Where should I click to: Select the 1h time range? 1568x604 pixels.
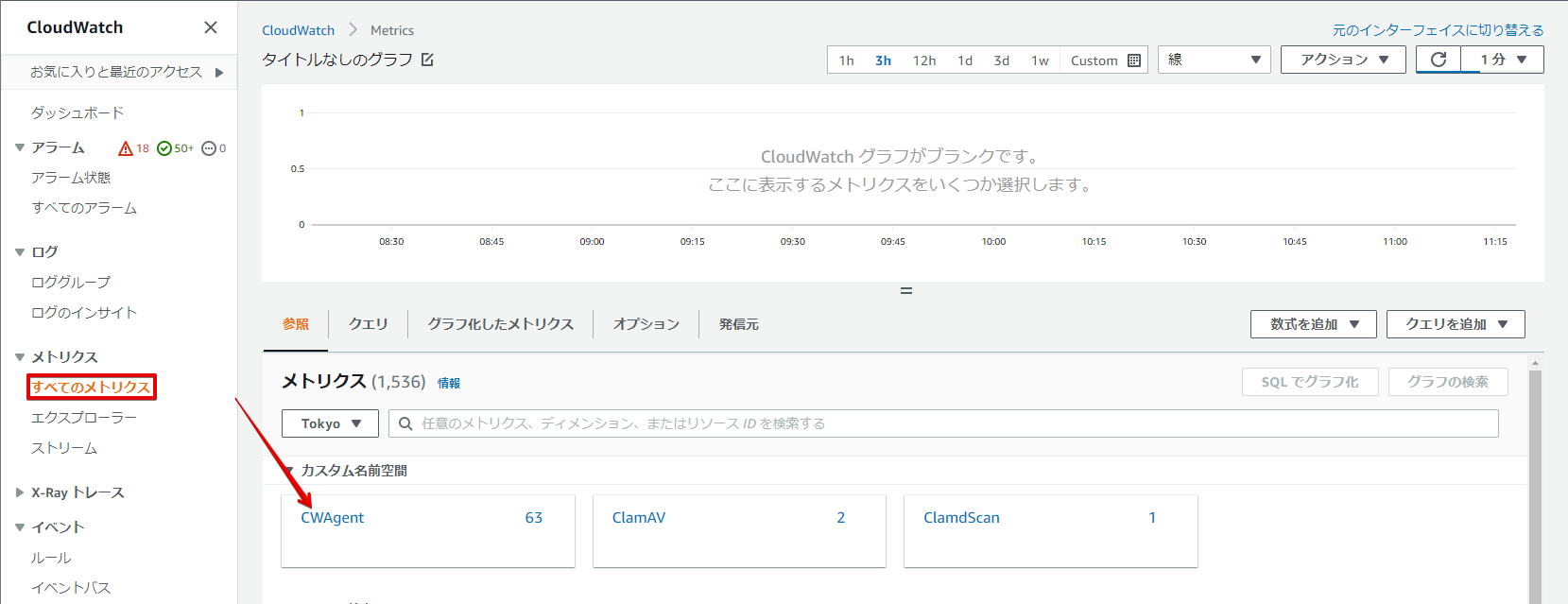[x=847, y=60]
